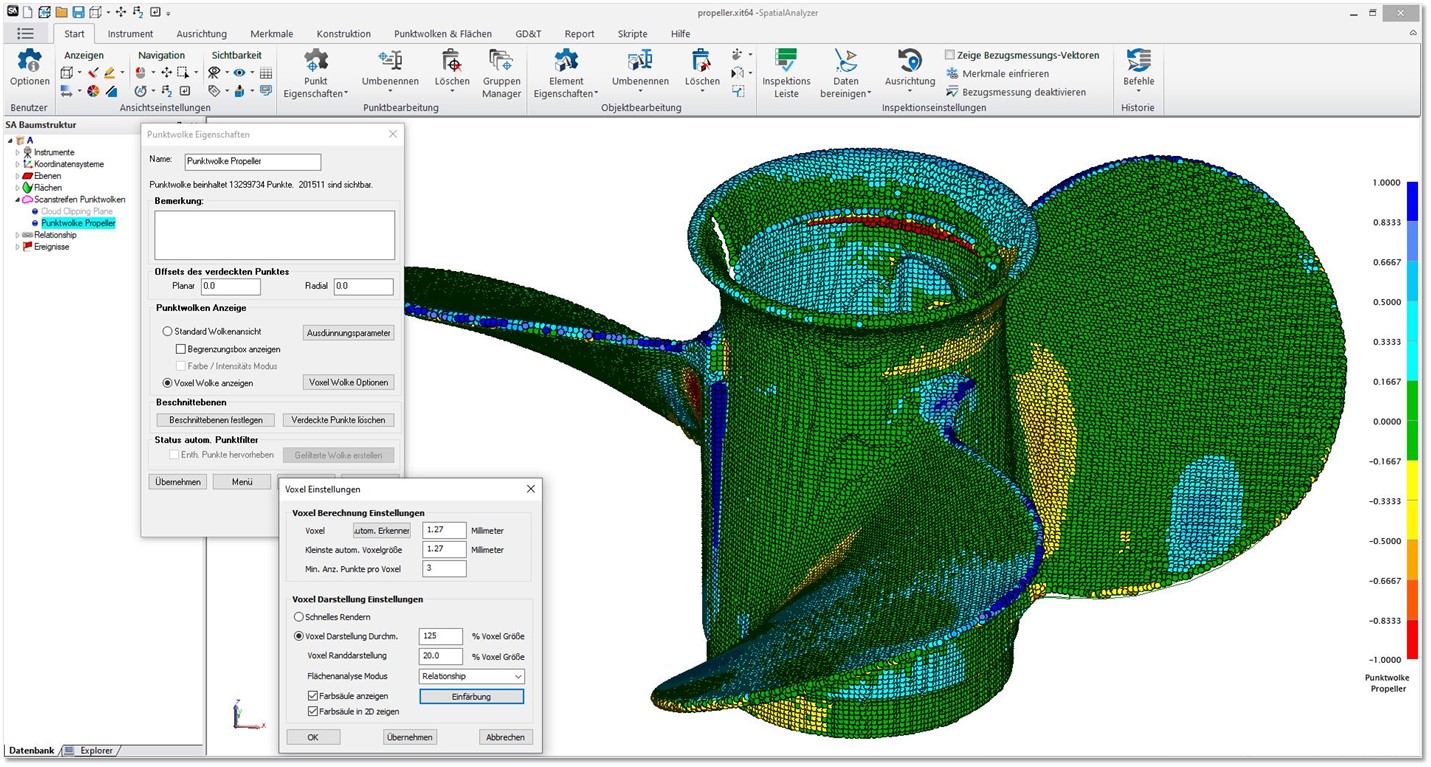This screenshot has height=767, width=1431.
Task: Expand the Instrumente node in SA Baumstruktur
Action: click(17, 152)
